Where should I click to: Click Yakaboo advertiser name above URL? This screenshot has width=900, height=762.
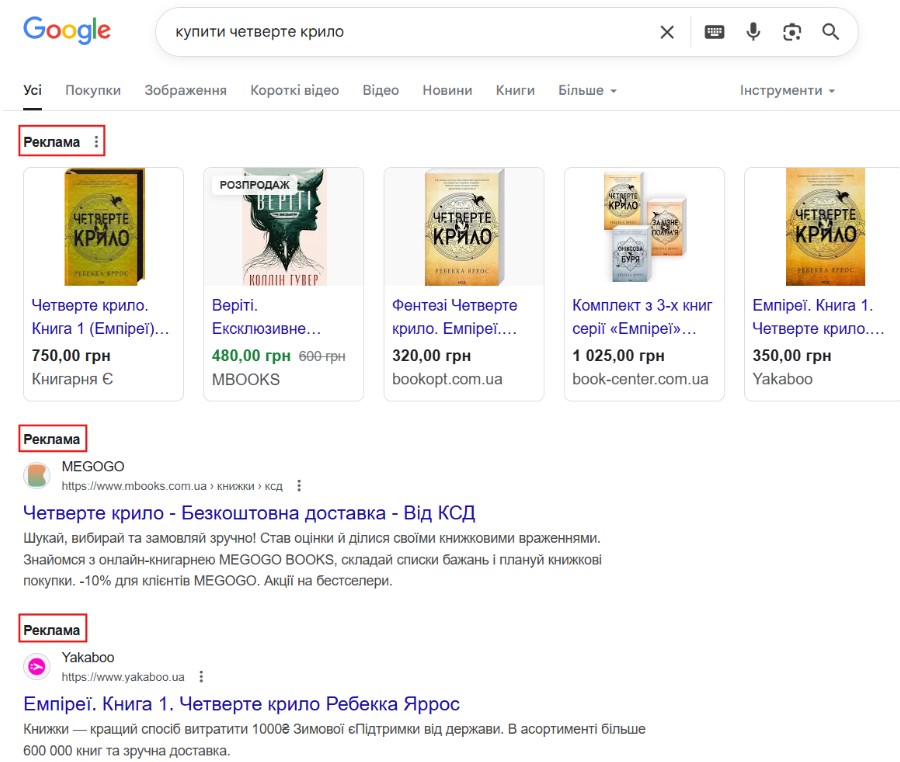coord(88,658)
